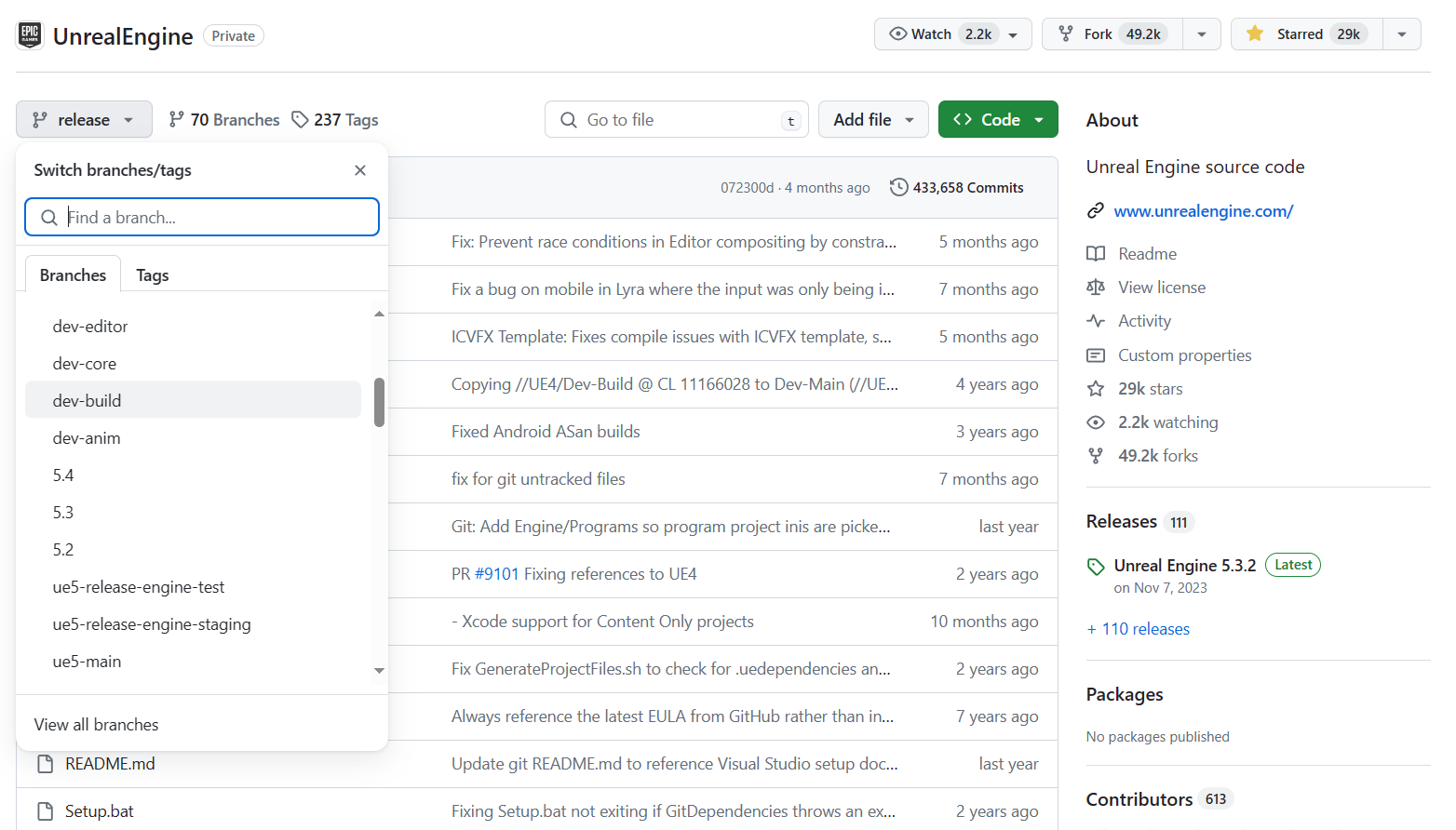This screenshot has width=1456, height=830.
Task: Select the ue5-release-engine-staging branch
Action: point(193,624)
